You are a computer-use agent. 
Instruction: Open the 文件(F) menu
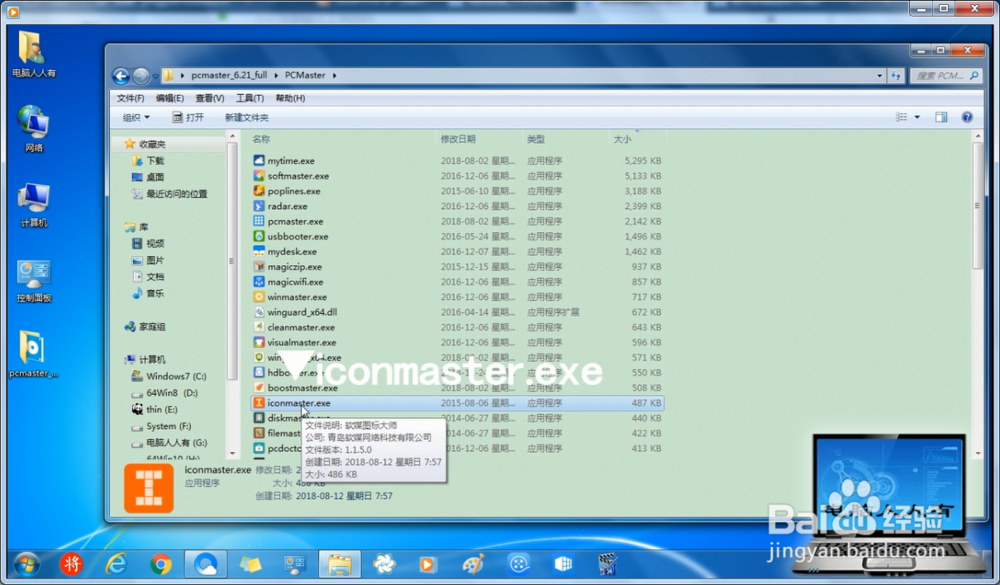(x=130, y=98)
